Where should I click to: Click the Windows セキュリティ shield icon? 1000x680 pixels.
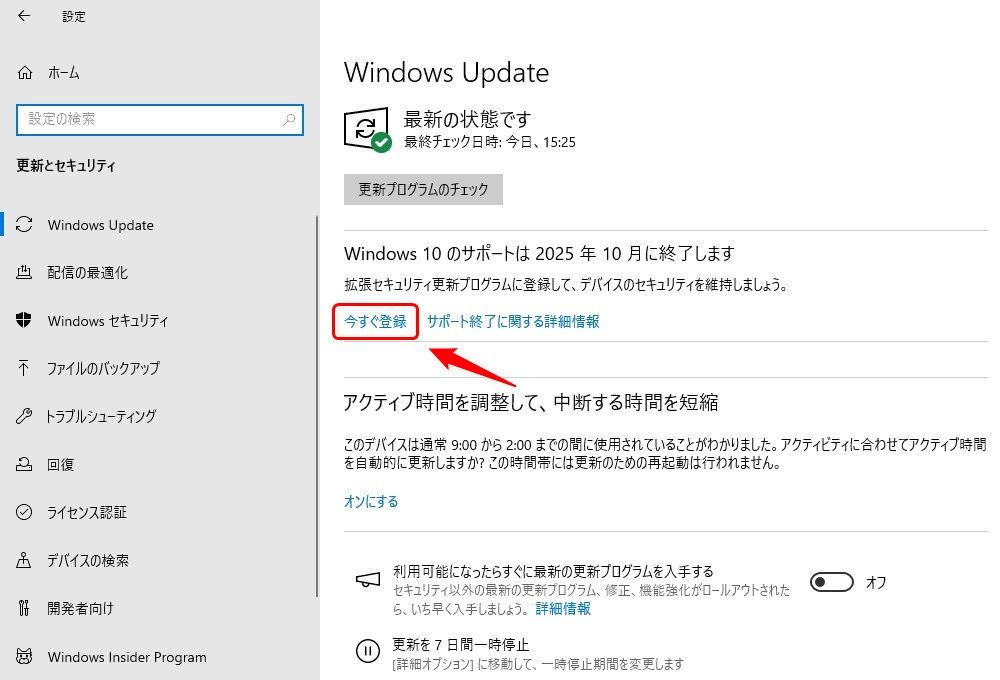(24, 320)
